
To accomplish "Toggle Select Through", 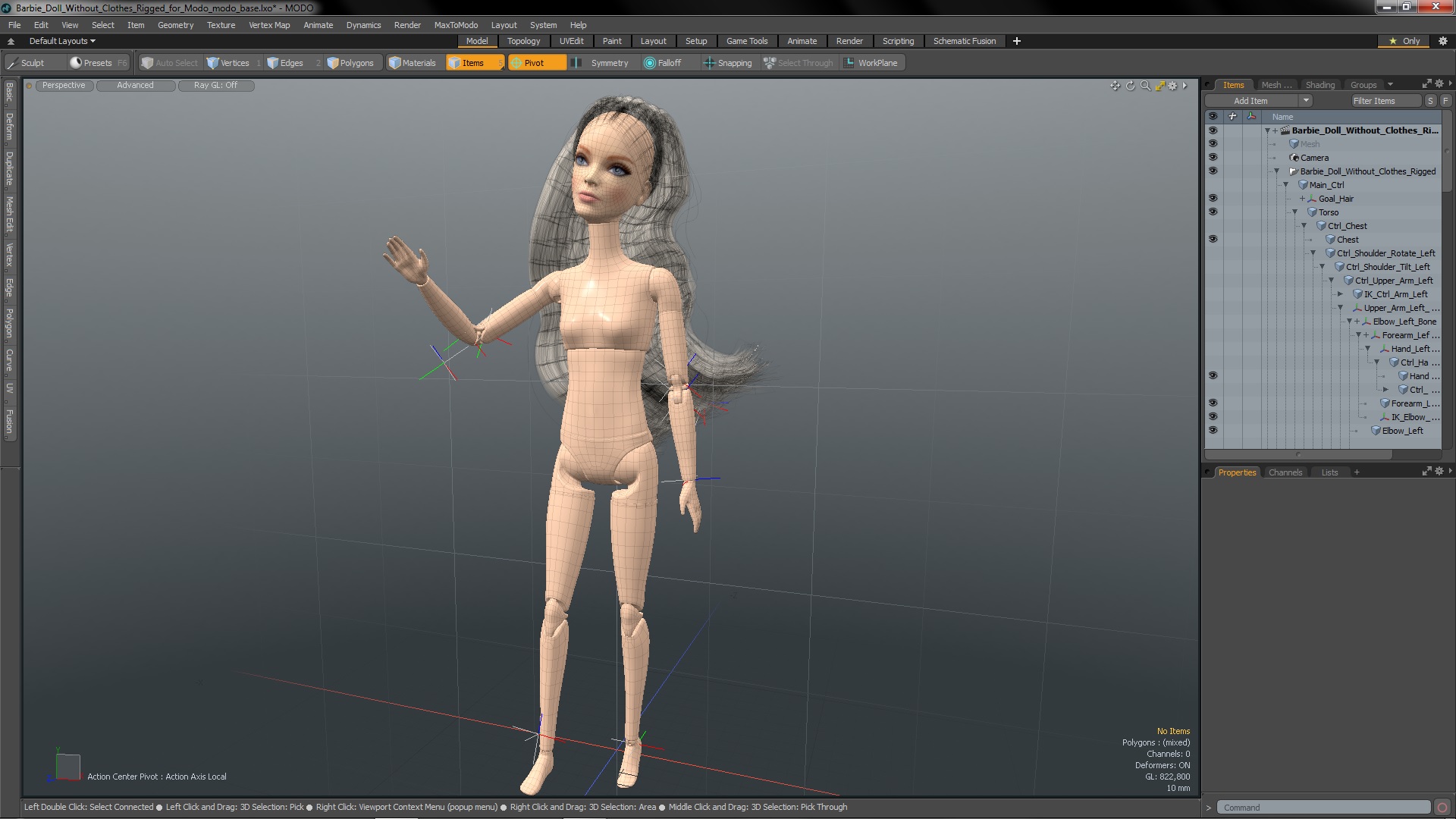I will (x=799, y=63).
